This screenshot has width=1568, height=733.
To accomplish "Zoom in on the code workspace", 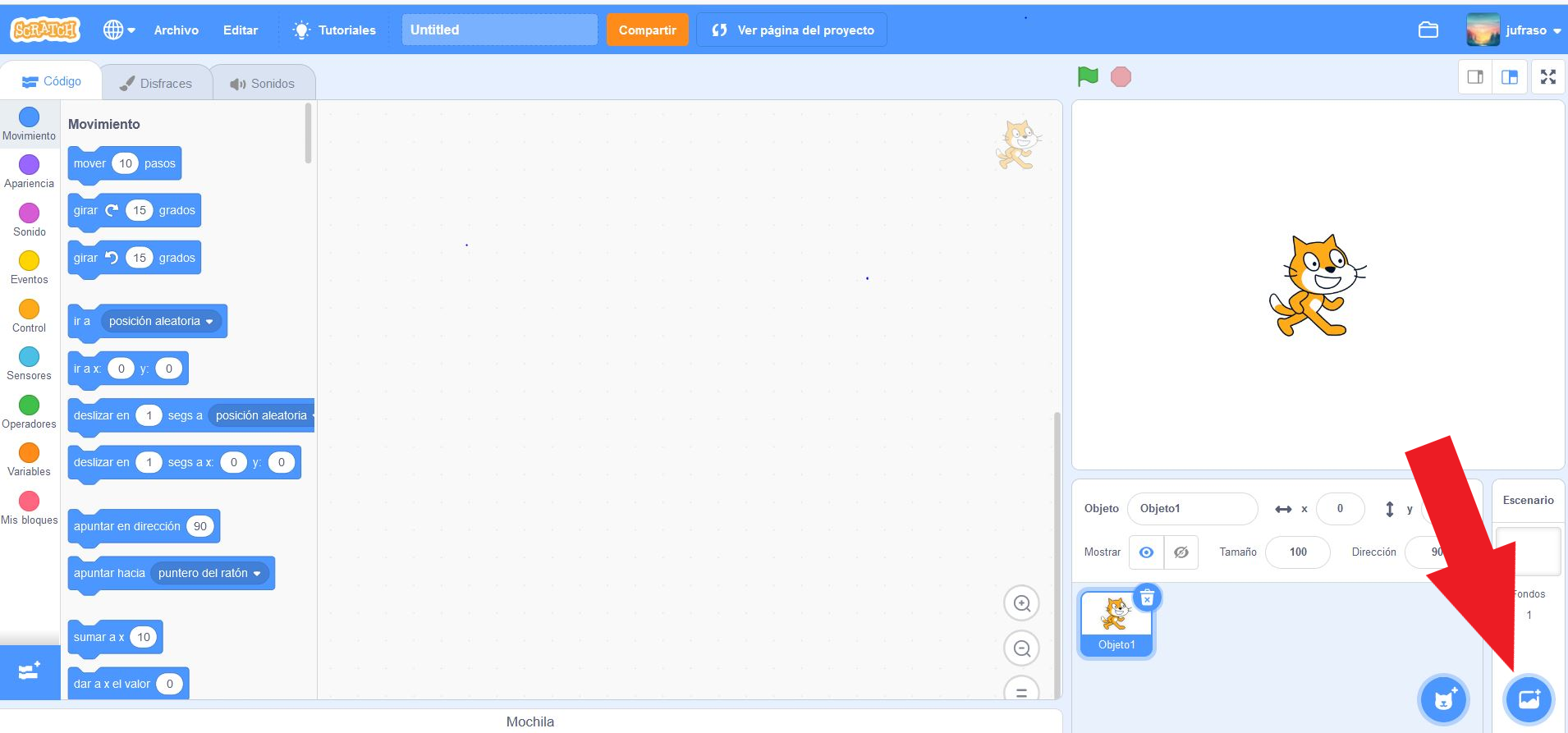I will tap(1021, 603).
